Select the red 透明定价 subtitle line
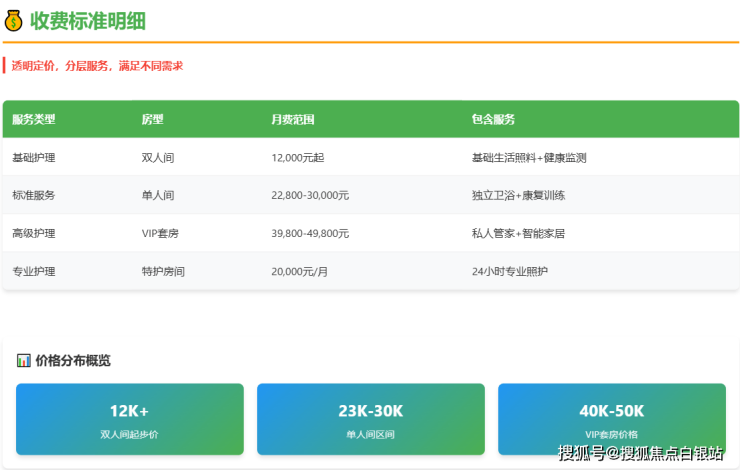 pyautogui.click(x=97, y=66)
